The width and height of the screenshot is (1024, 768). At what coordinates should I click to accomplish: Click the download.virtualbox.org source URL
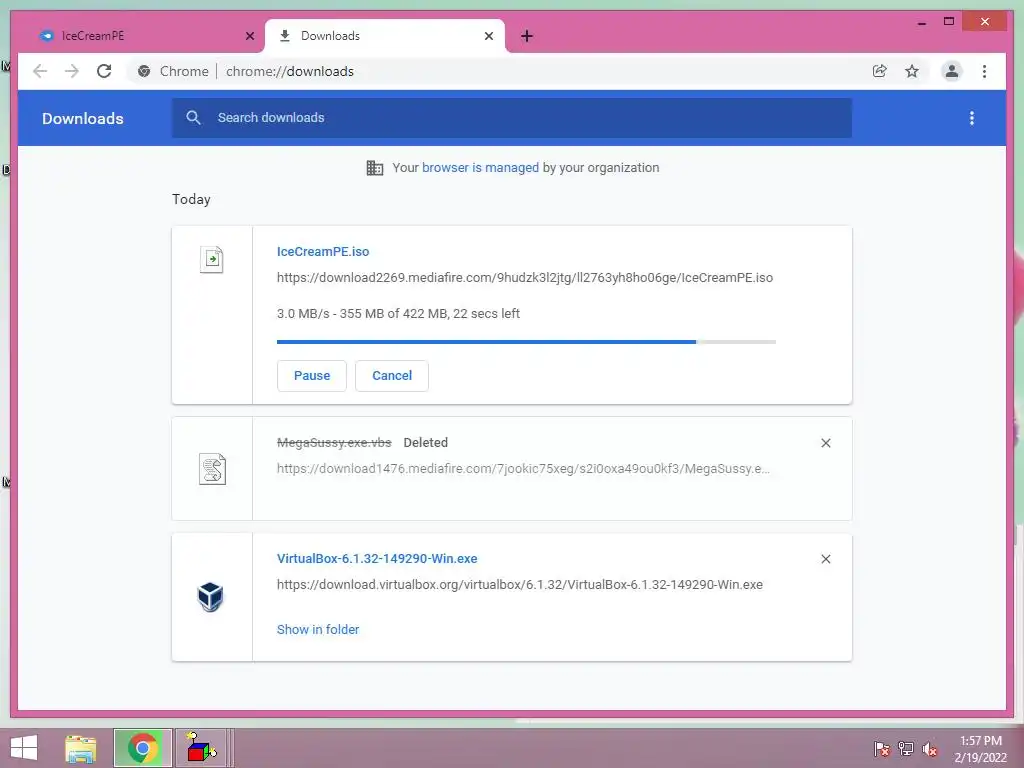point(520,585)
